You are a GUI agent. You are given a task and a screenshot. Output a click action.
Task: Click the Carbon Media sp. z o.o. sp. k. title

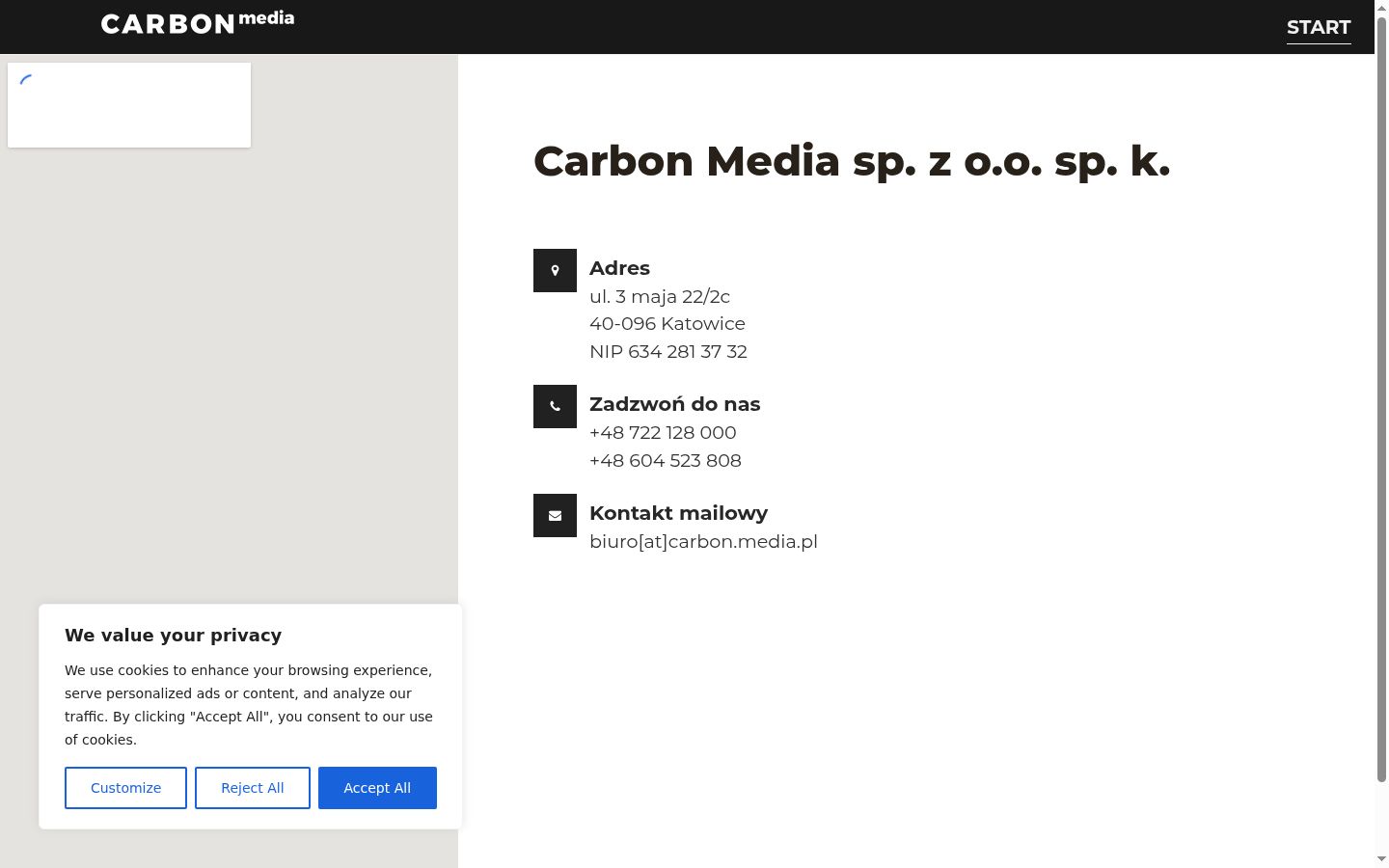tap(852, 161)
